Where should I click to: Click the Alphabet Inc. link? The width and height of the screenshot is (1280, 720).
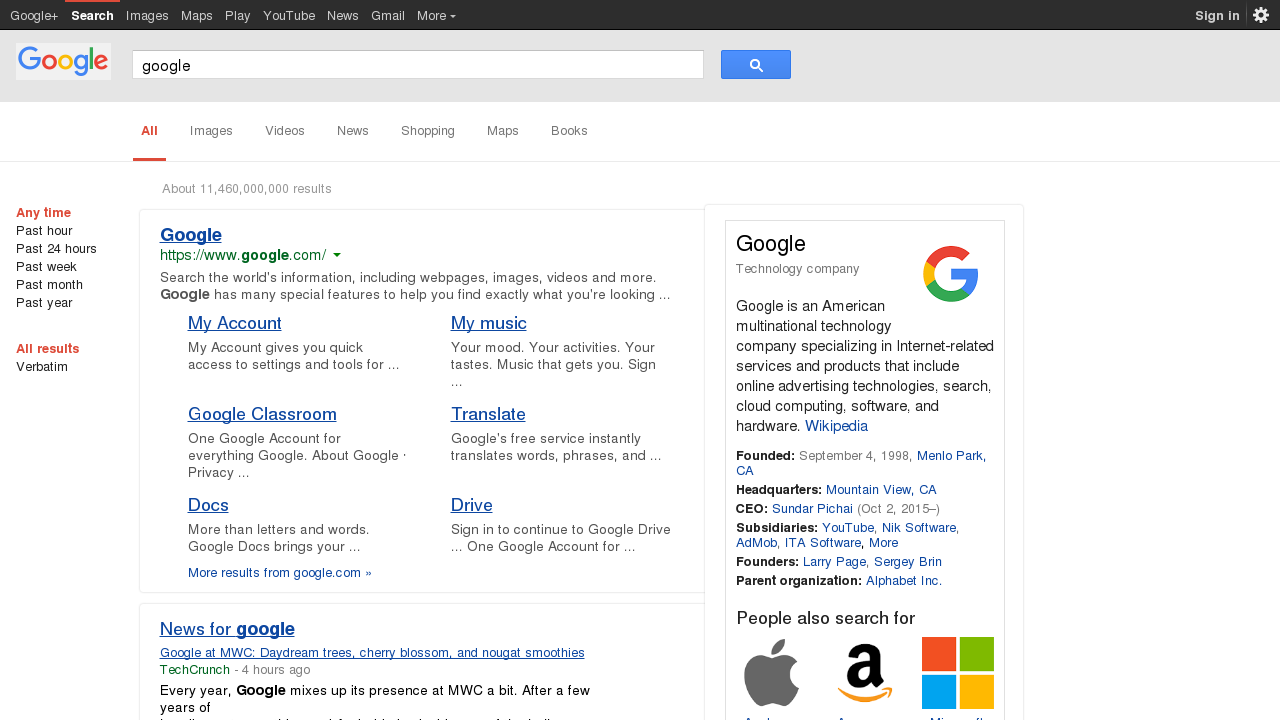pyautogui.click(x=904, y=581)
